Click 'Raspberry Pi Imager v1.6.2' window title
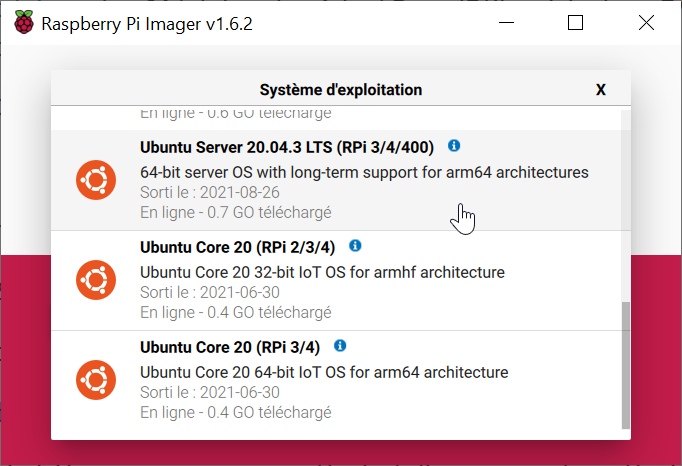682x466 pixels. (x=147, y=24)
